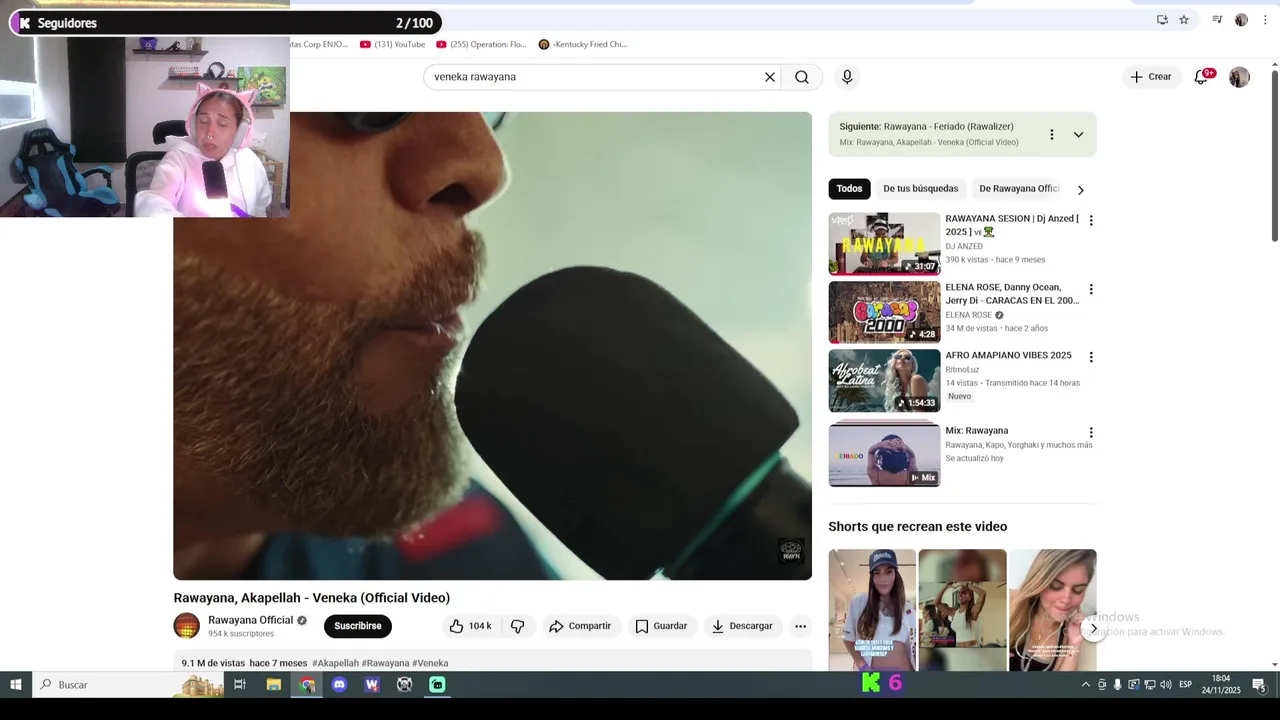This screenshot has width=1280, height=720.
Task: Switch to Chrome in the taskbar
Action: point(307,685)
